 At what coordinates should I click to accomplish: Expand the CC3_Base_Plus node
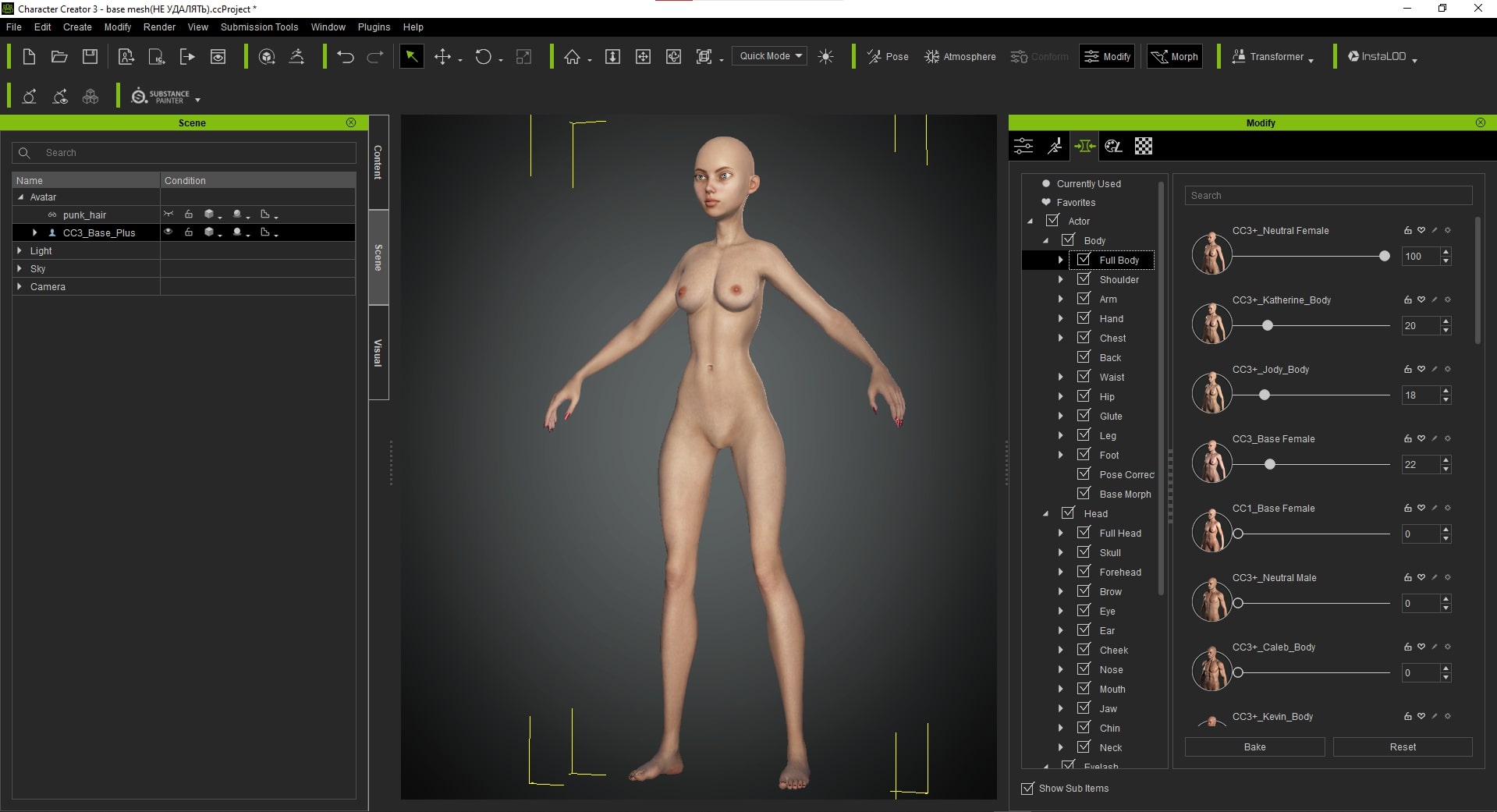click(x=34, y=232)
